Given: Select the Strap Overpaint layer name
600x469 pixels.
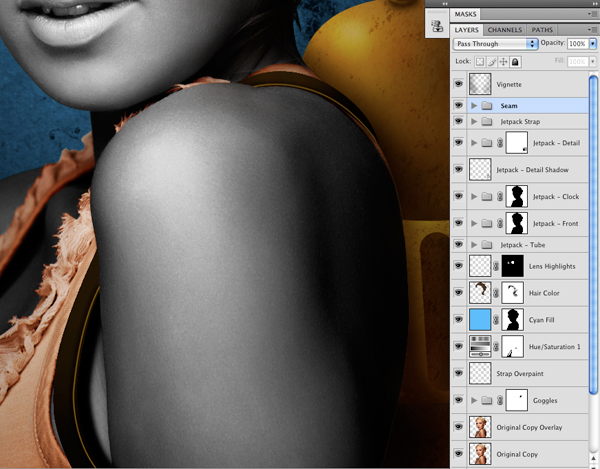Looking at the screenshot, I should 520,374.
